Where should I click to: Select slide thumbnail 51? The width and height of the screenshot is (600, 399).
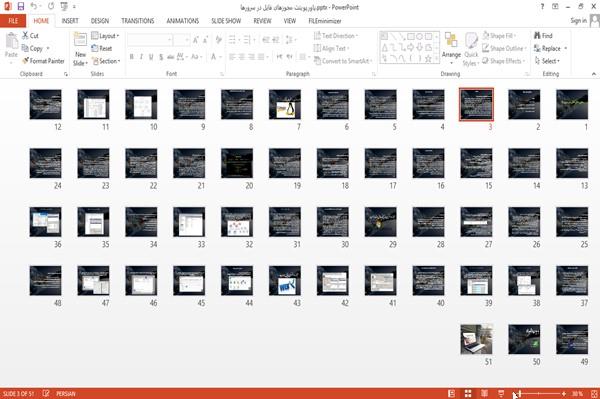(476, 339)
